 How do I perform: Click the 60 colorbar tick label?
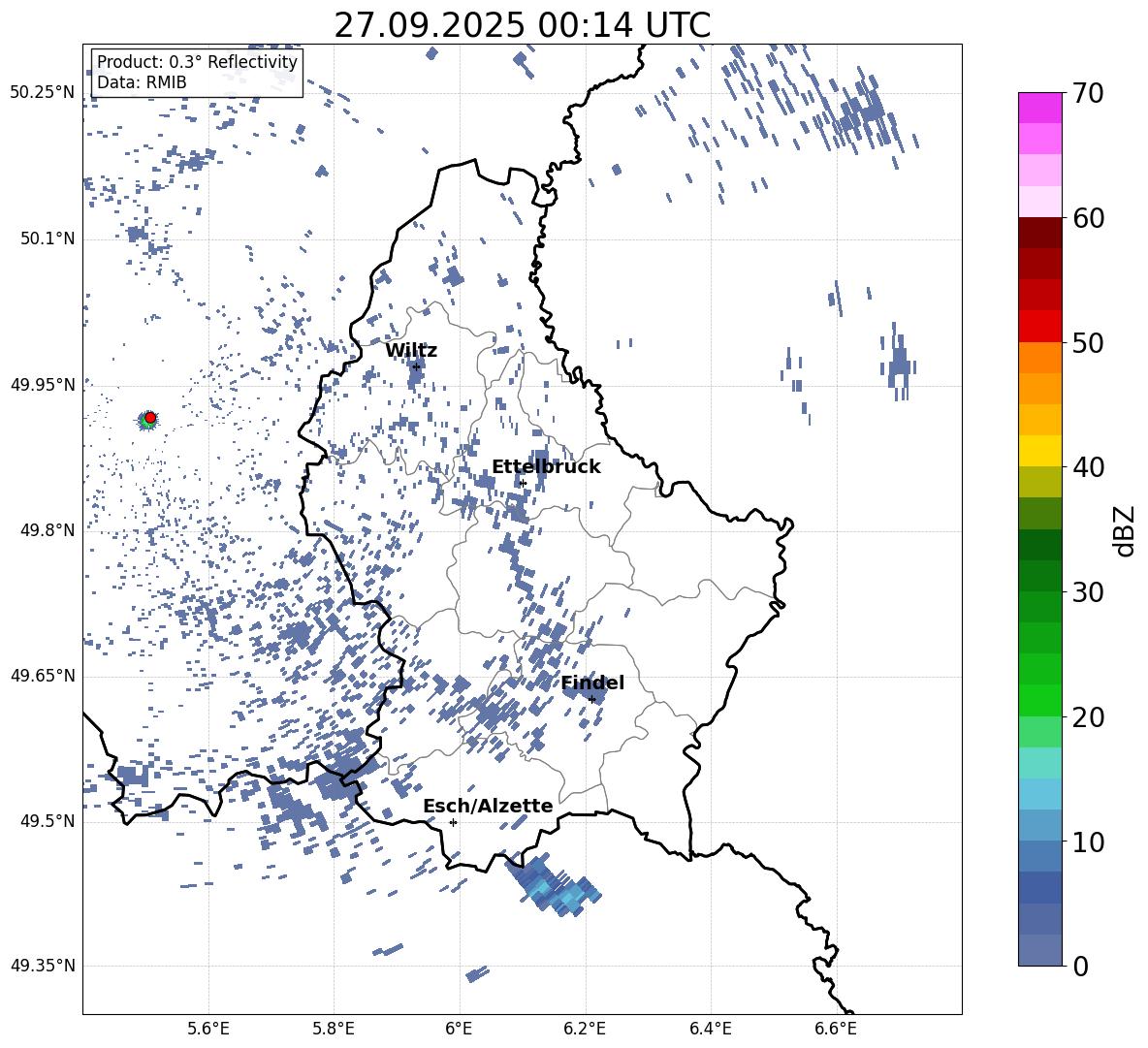pos(1088,218)
